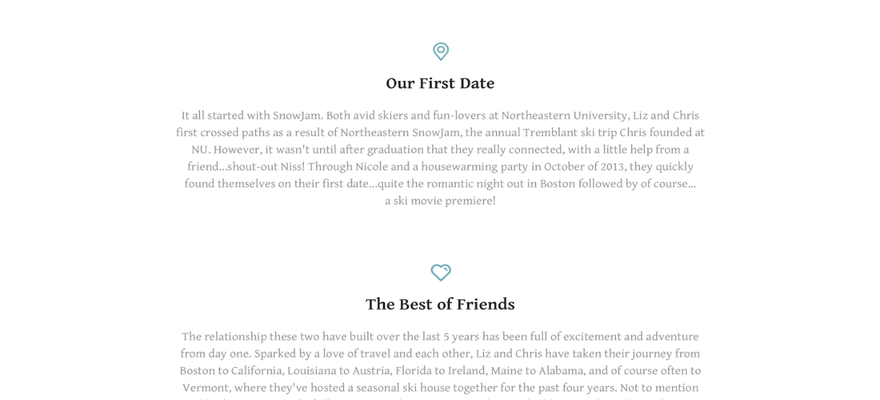Click the word "Vermont" in the second paragraph
Viewport: 880px width, 400px height.
coord(204,388)
